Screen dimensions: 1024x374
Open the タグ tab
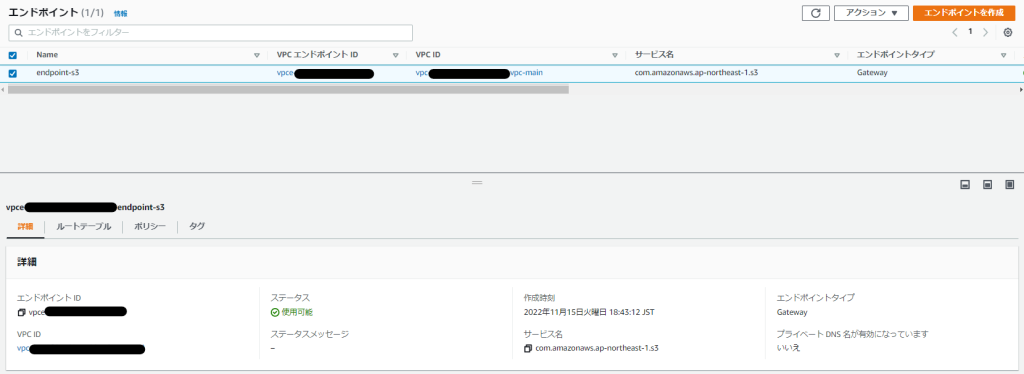(x=197, y=226)
